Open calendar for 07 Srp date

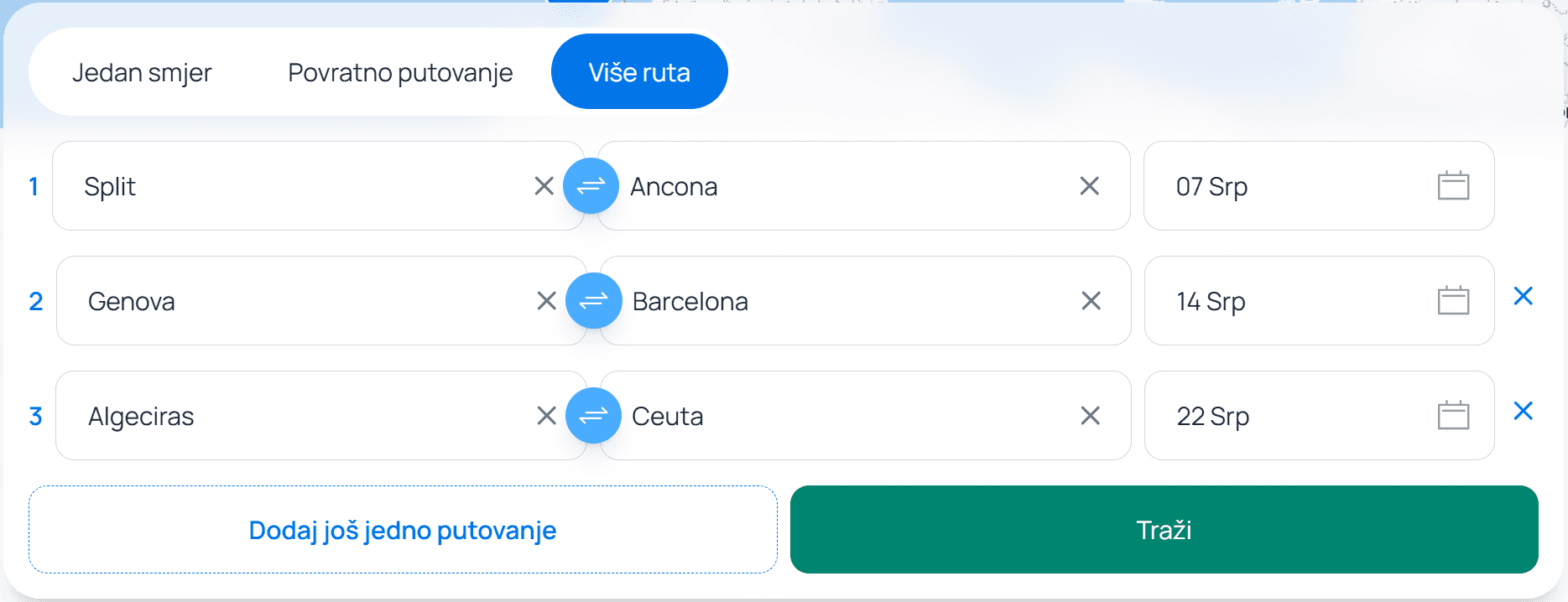point(1453,186)
